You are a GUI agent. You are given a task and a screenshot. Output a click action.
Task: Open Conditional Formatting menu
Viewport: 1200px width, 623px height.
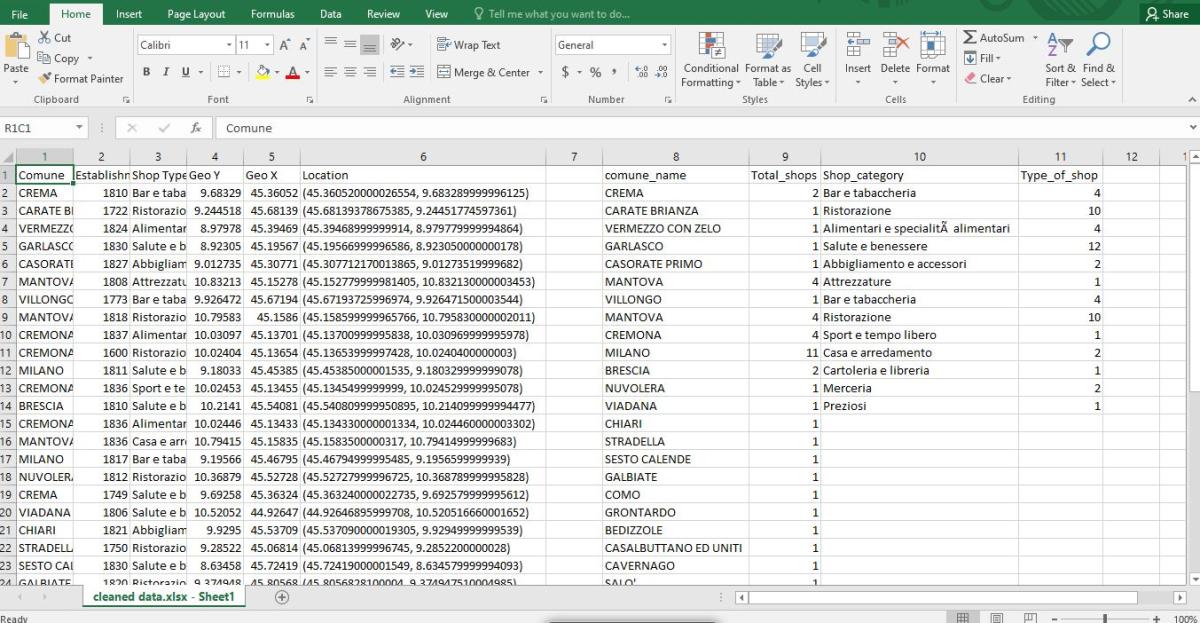tap(710, 60)
